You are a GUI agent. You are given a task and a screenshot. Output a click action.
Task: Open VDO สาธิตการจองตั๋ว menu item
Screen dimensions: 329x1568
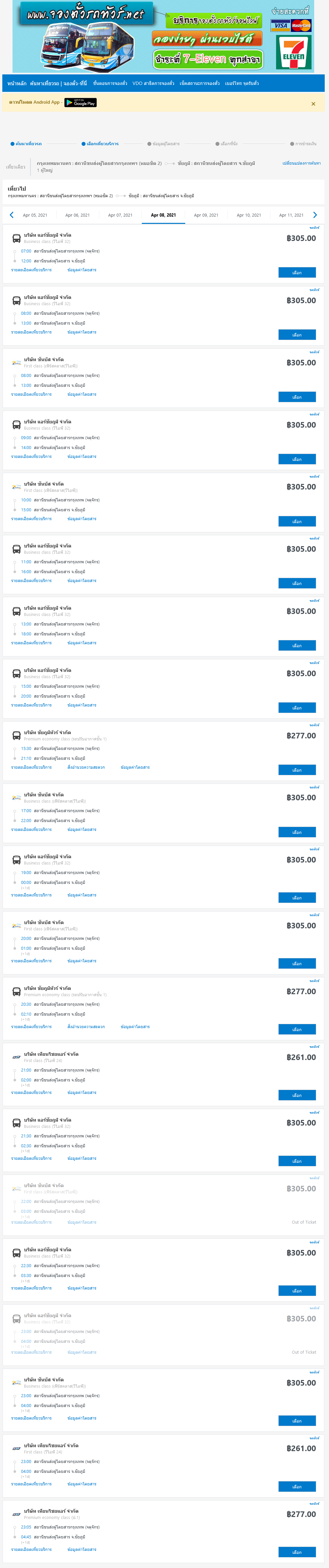[x=153, y=83]
